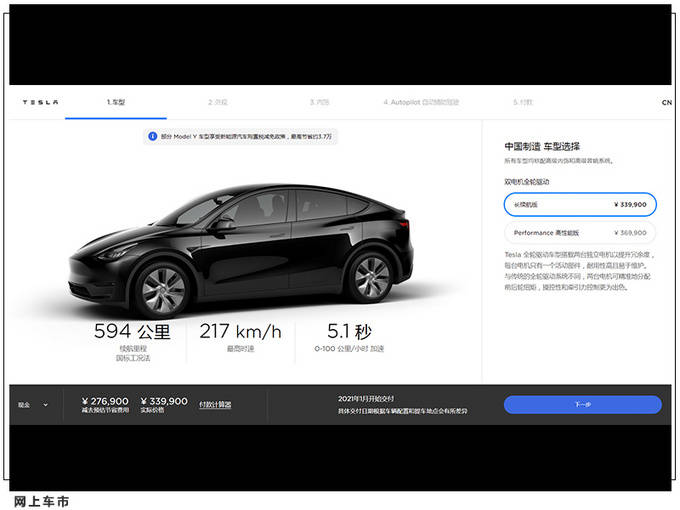Switch to the 1.车型 tab
This screenshot has height=510, width=680.
tap(117, 102)
